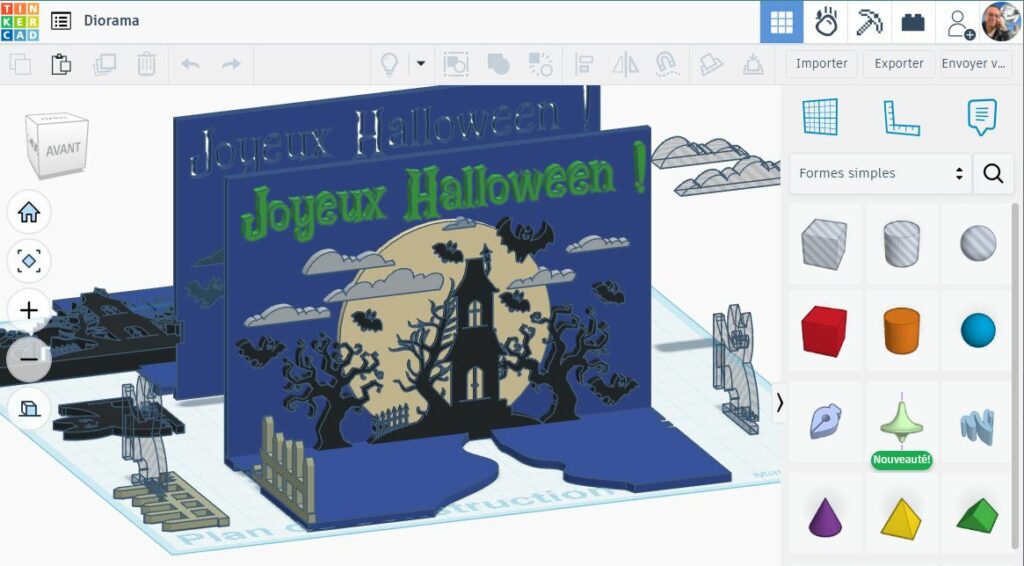Switch to the Sim Lab tab

coord(825,22)
